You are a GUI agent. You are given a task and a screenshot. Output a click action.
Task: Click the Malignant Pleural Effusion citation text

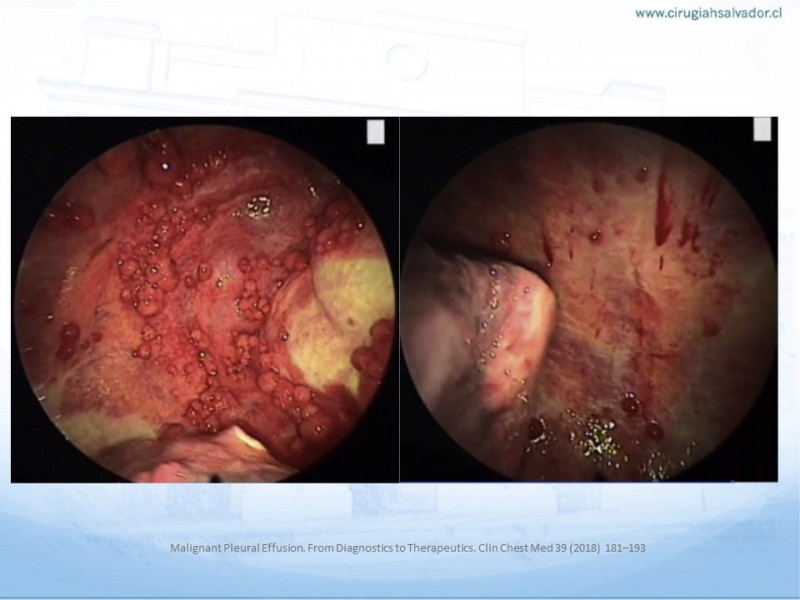(x=407, y=548)
